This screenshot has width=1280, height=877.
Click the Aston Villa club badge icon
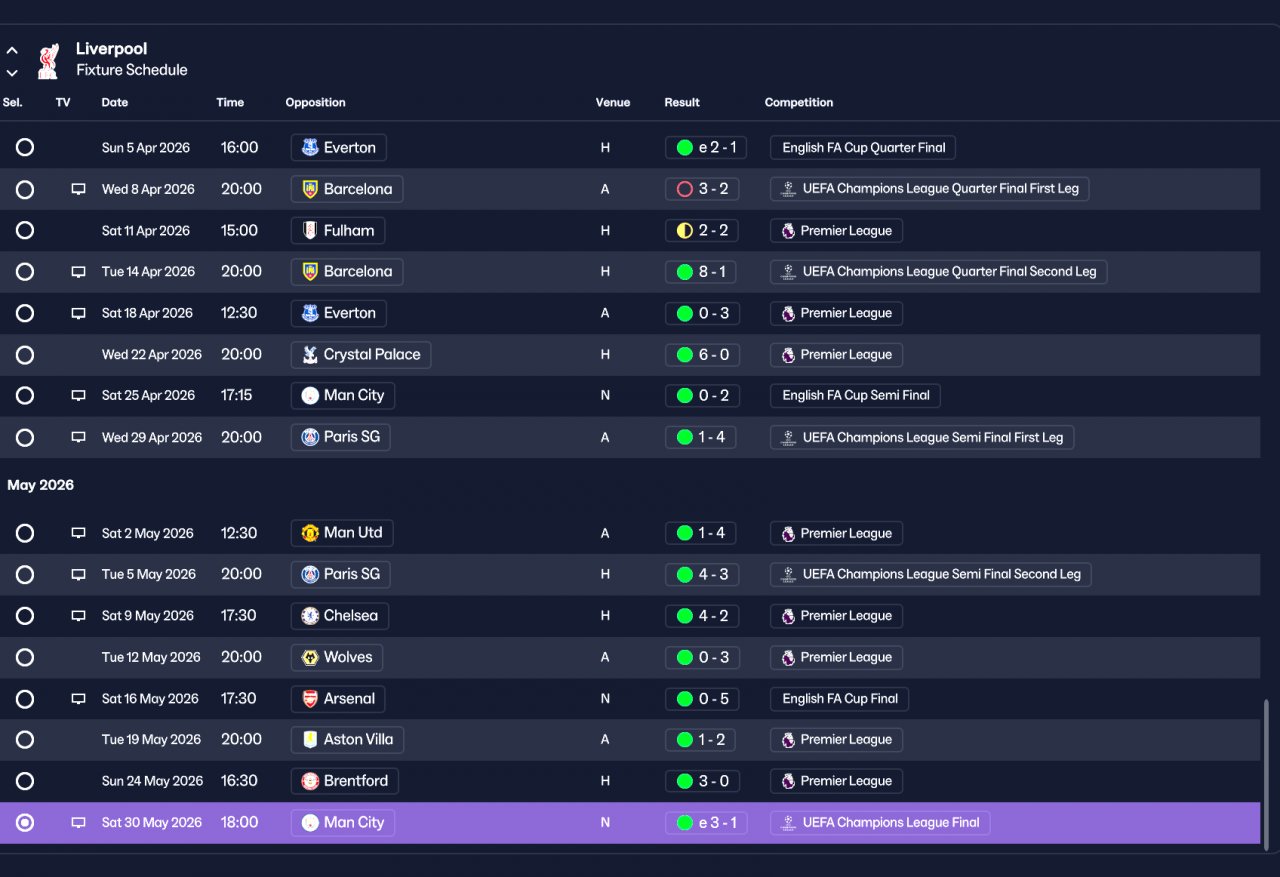pyautogui.click(x=310, y=740)
